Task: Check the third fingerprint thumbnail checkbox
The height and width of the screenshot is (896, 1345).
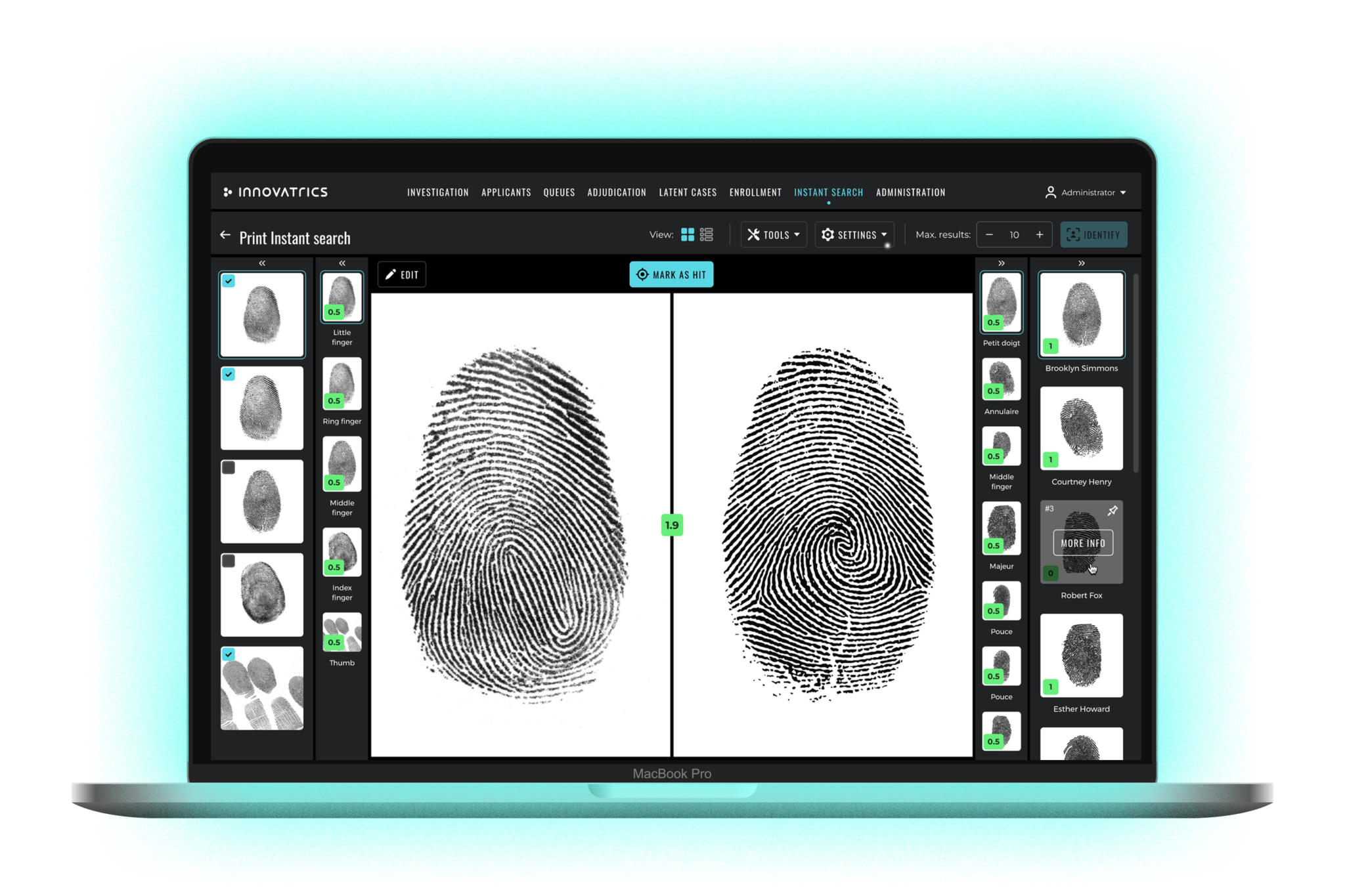Action: (x=229, y=467)
